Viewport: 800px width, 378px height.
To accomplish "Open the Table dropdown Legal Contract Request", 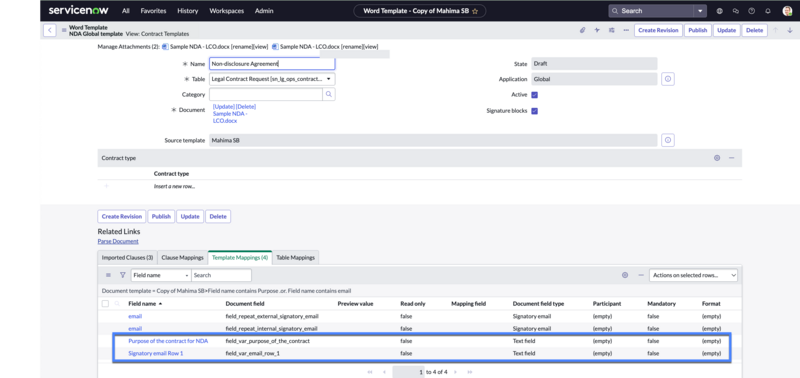I will point(272,79).
